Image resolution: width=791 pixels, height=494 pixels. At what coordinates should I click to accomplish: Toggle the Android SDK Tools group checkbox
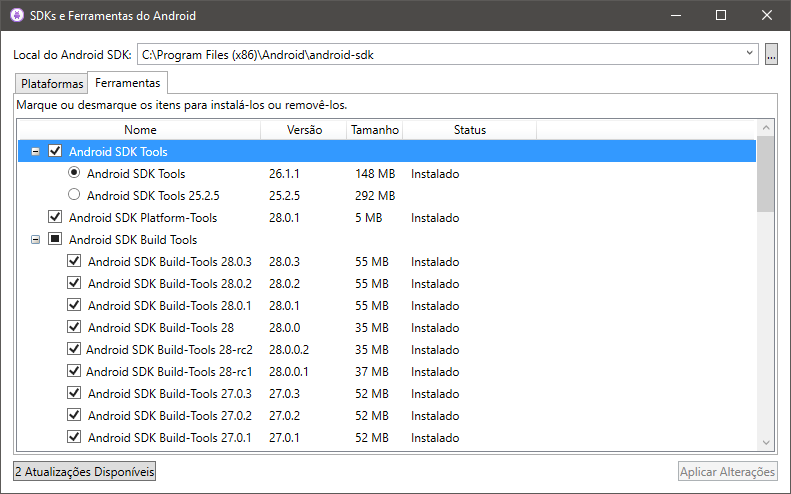click(55, 151)
